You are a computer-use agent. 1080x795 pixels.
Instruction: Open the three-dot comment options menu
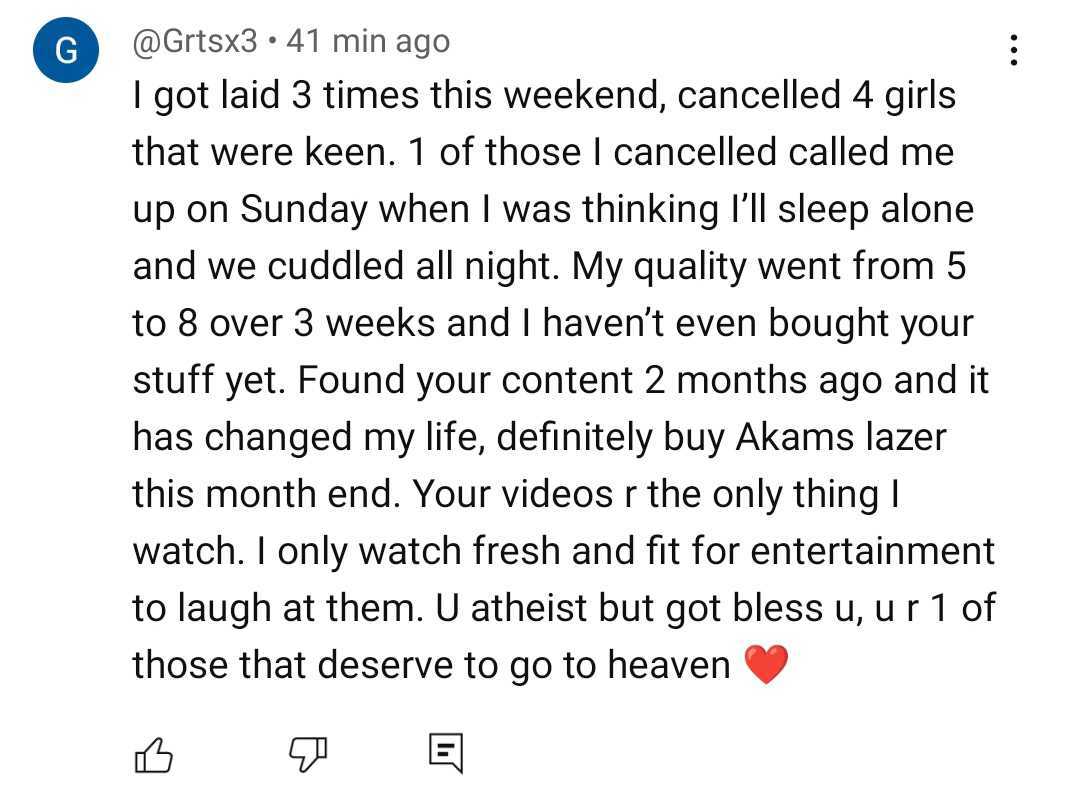click(1014, 50)
